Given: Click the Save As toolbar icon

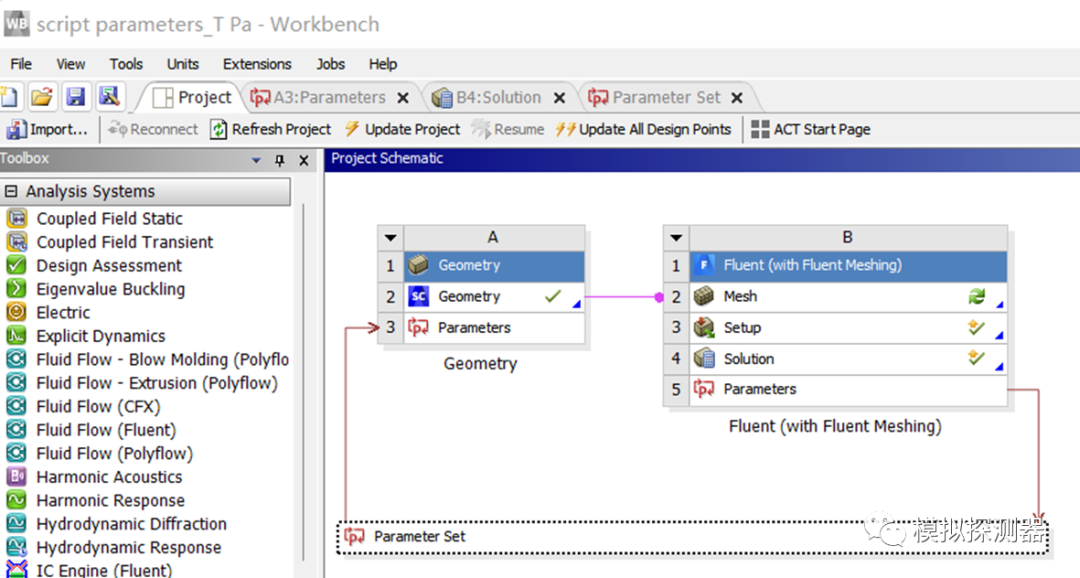Looking at the screenshot, I should coord(109,97).
